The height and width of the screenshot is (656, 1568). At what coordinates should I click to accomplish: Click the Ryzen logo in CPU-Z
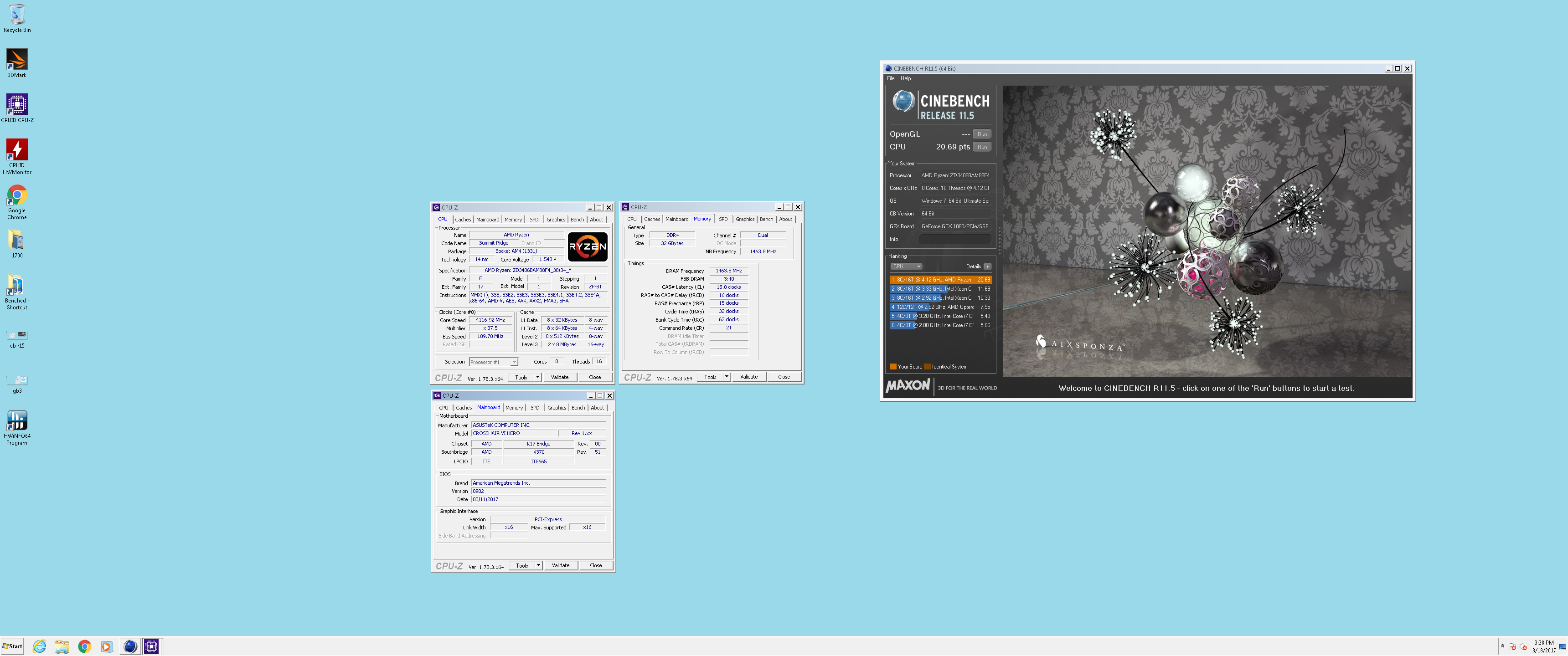pyautogui.click(x=588, y=246)
